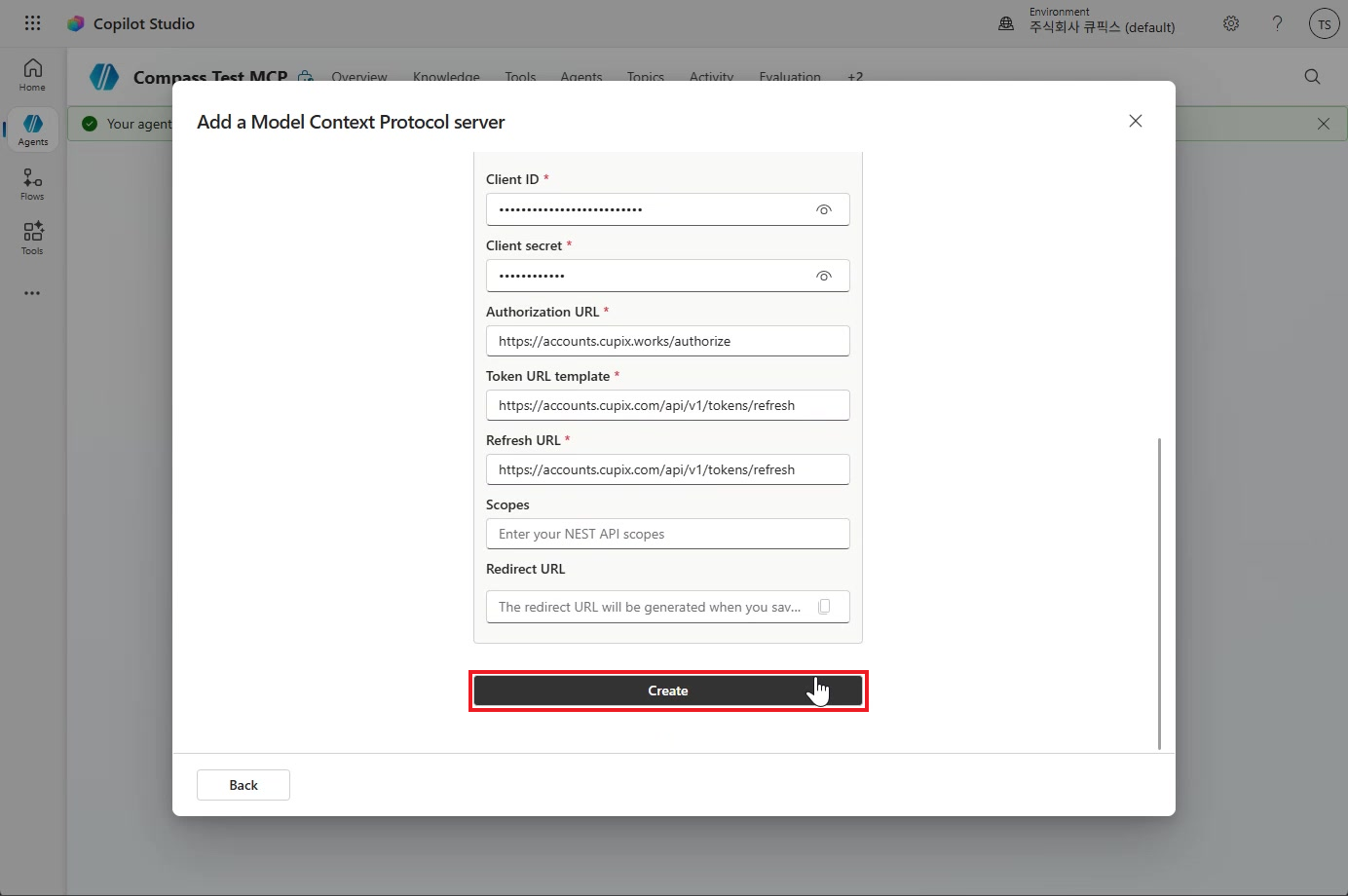1348x896 pixels.
Task: Reveal the Client ID value
Action: click(824, 209)
